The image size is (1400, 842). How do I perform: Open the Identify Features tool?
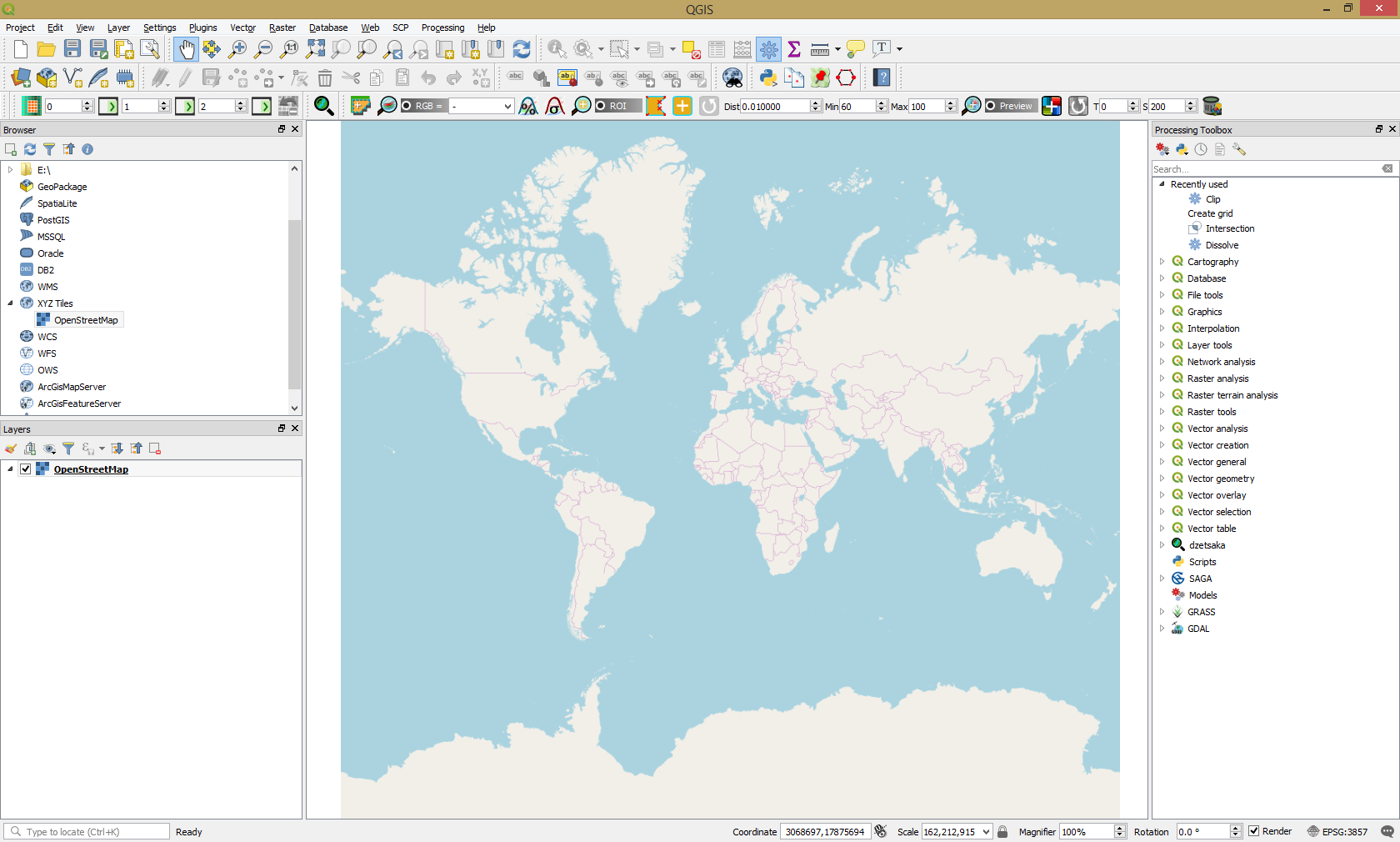click(x=557, y=49)
